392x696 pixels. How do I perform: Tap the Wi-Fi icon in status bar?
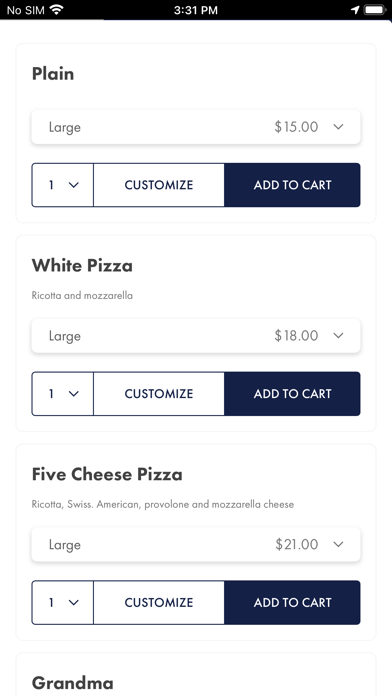click(x=56, y=10)
